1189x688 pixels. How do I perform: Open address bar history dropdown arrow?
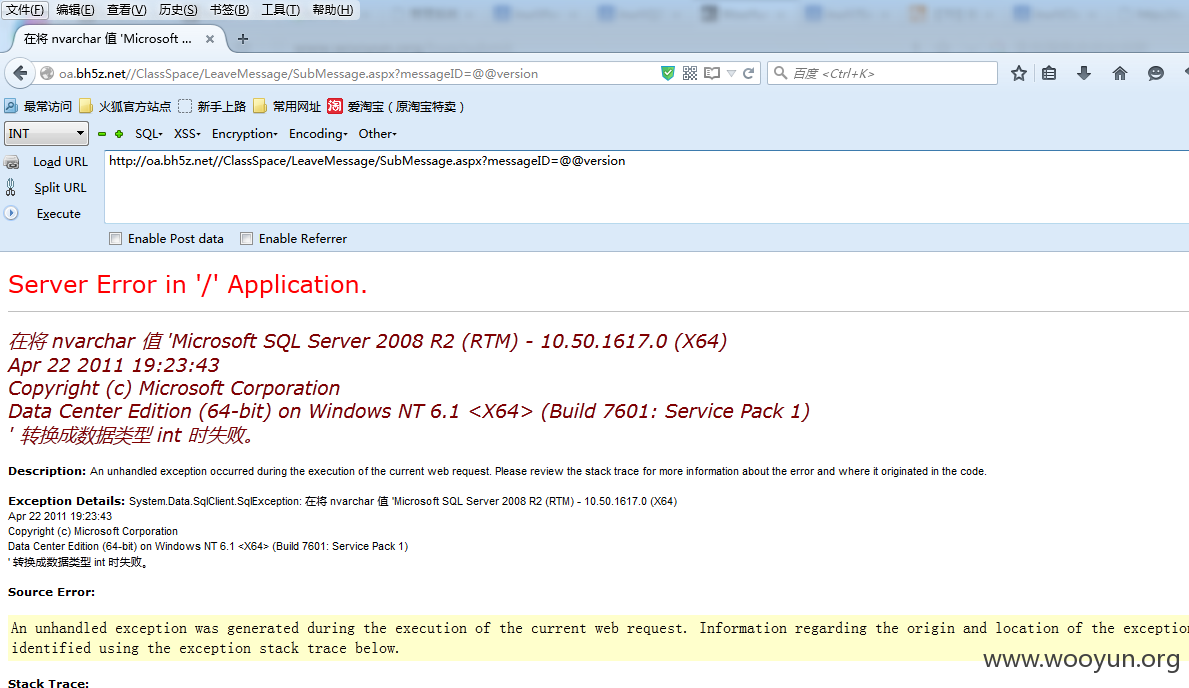[x=731, y=74]
